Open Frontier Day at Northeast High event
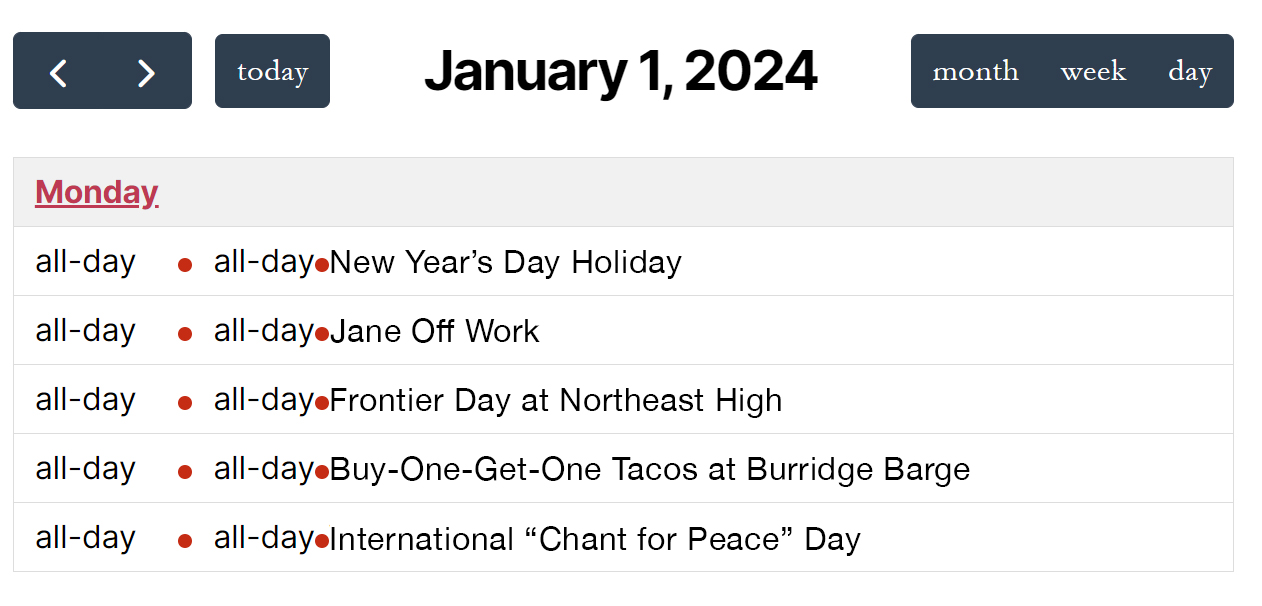The image size is (1262, 606). 555,401
